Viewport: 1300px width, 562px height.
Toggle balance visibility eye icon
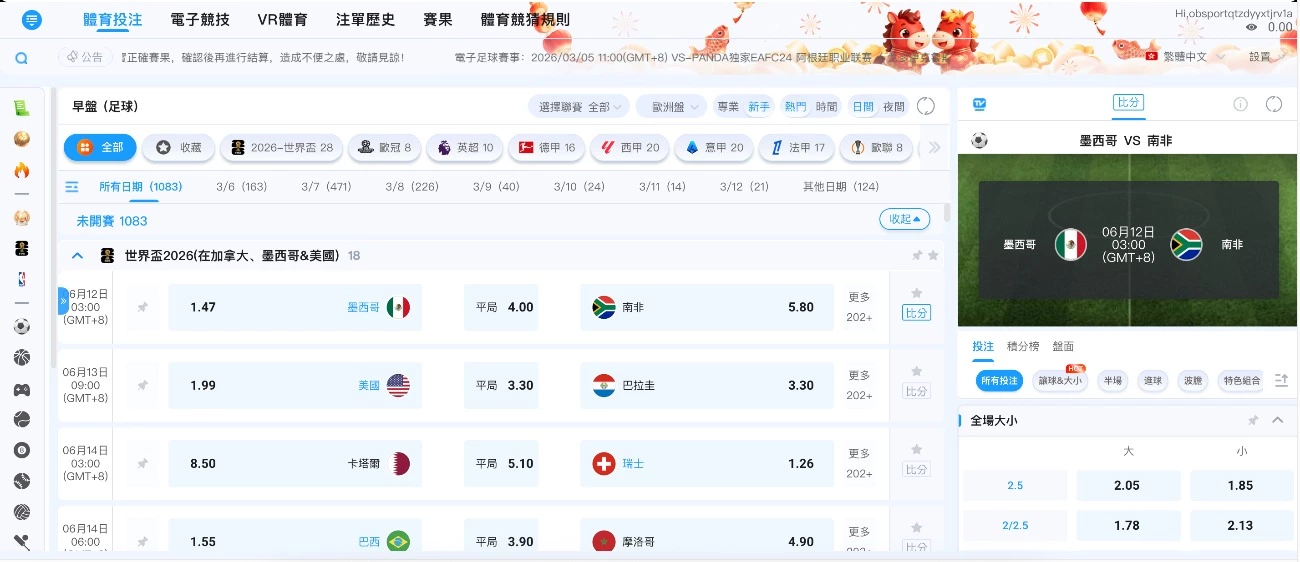[1251, 28]
